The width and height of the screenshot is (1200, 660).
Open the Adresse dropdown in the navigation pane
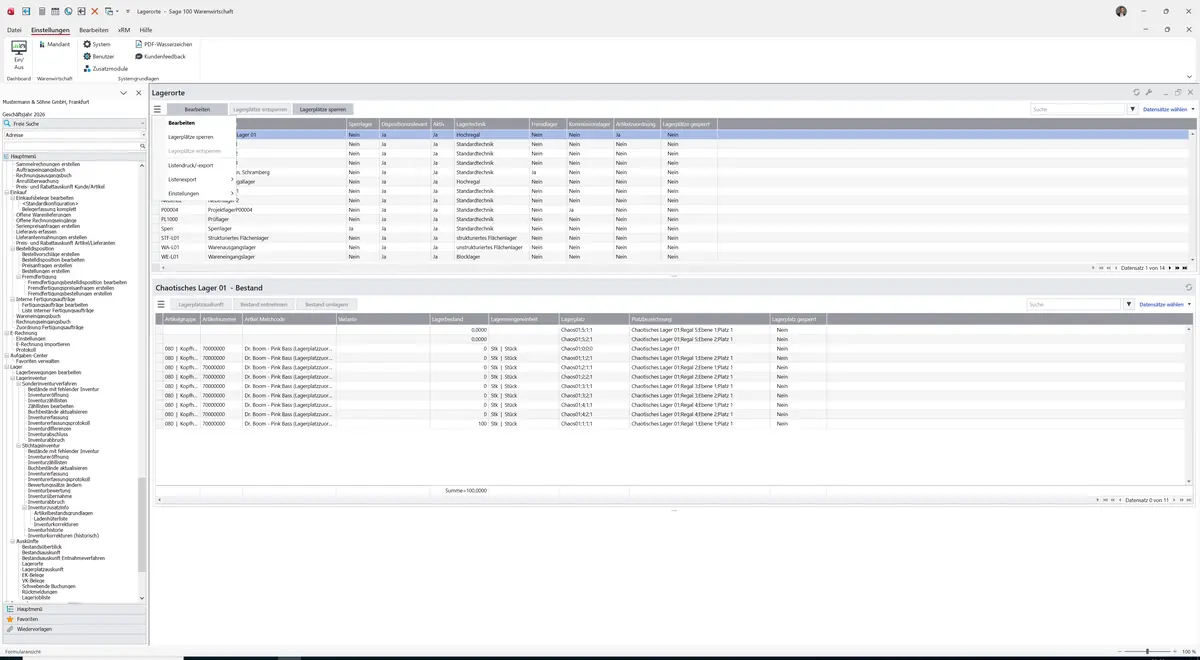click(x=143, y=135)
